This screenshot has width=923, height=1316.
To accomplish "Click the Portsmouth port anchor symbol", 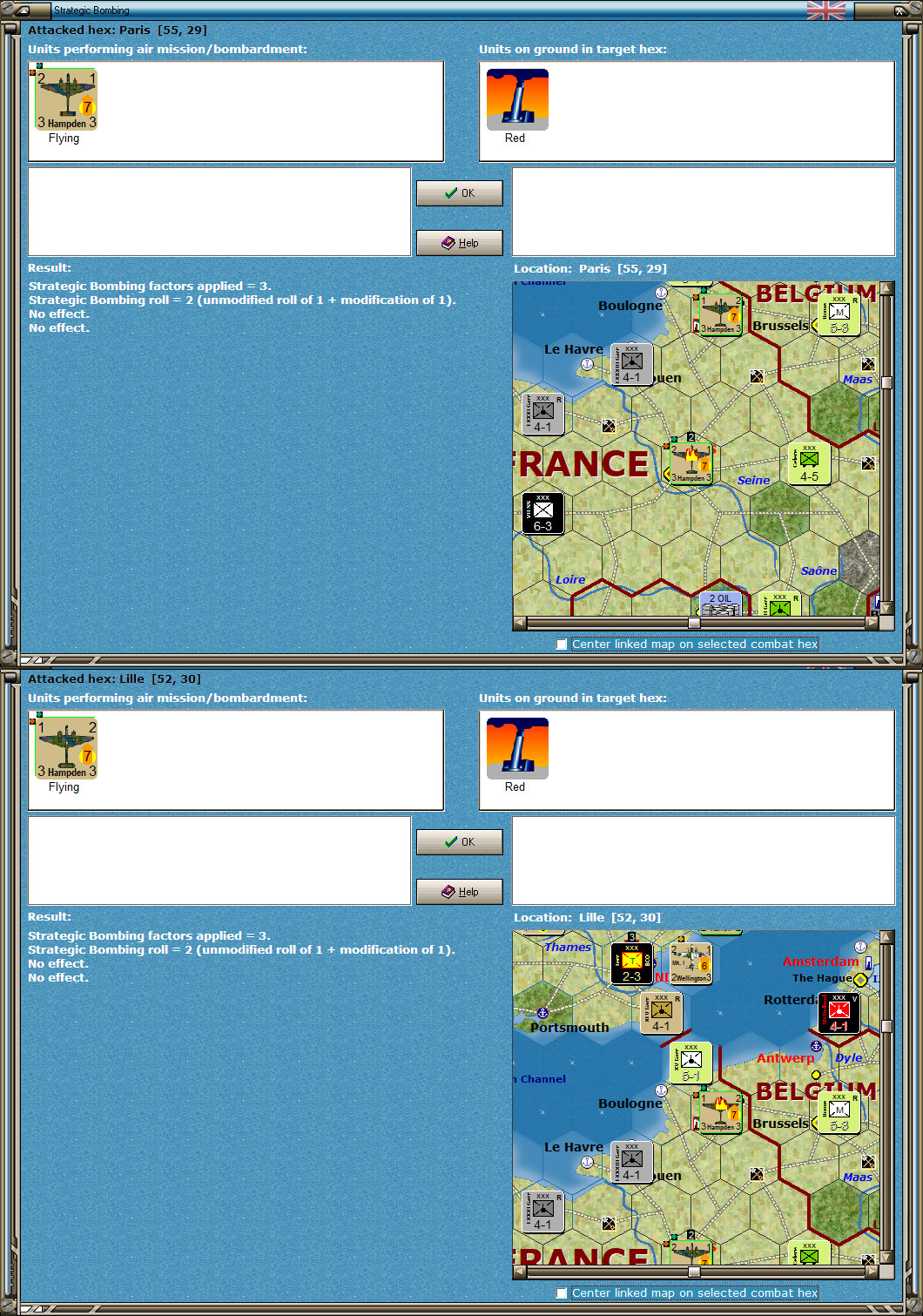I will (542, 1013).
